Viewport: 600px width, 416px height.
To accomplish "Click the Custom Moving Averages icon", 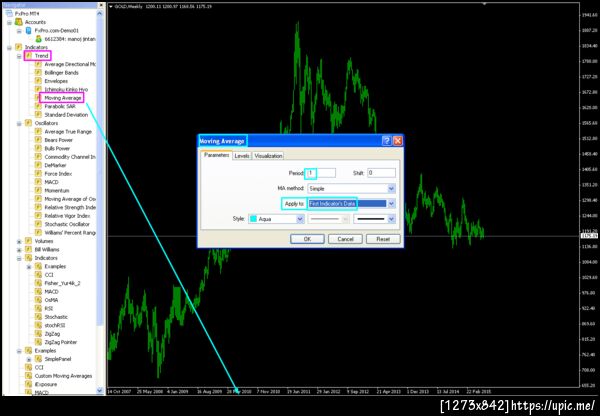I will (x=28, y=376).
